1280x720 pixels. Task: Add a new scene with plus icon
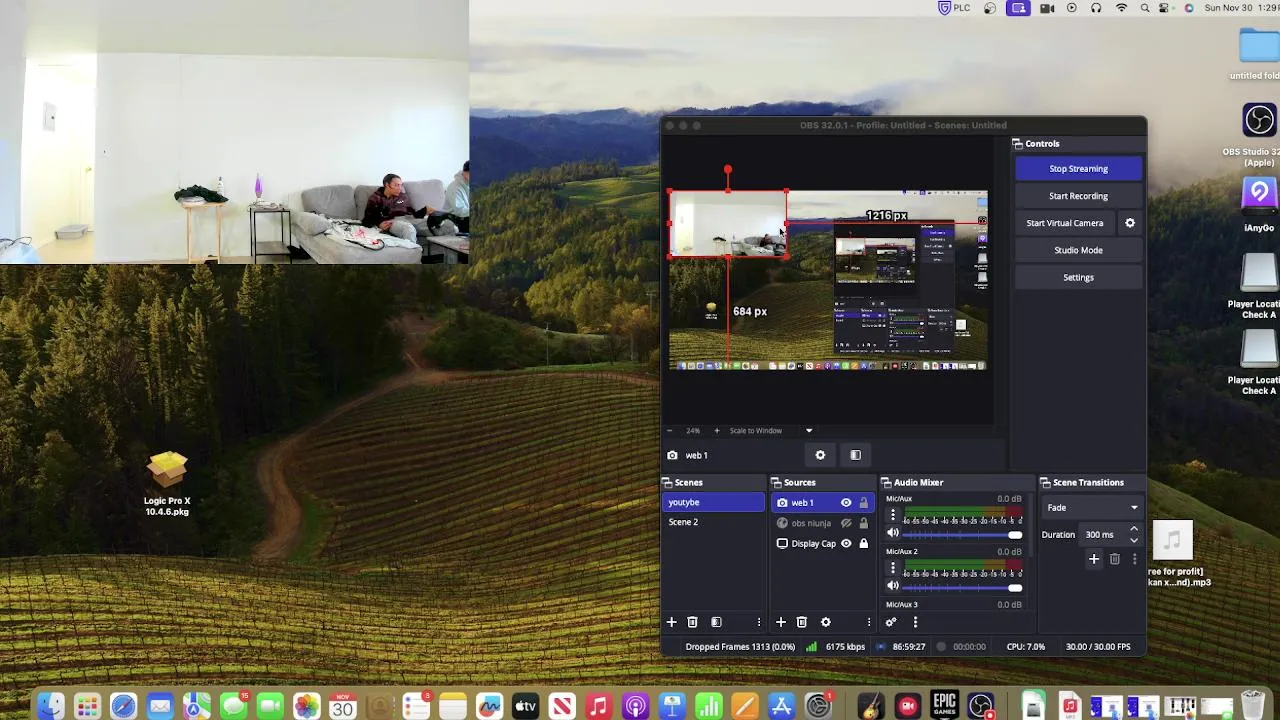point(672,622)
